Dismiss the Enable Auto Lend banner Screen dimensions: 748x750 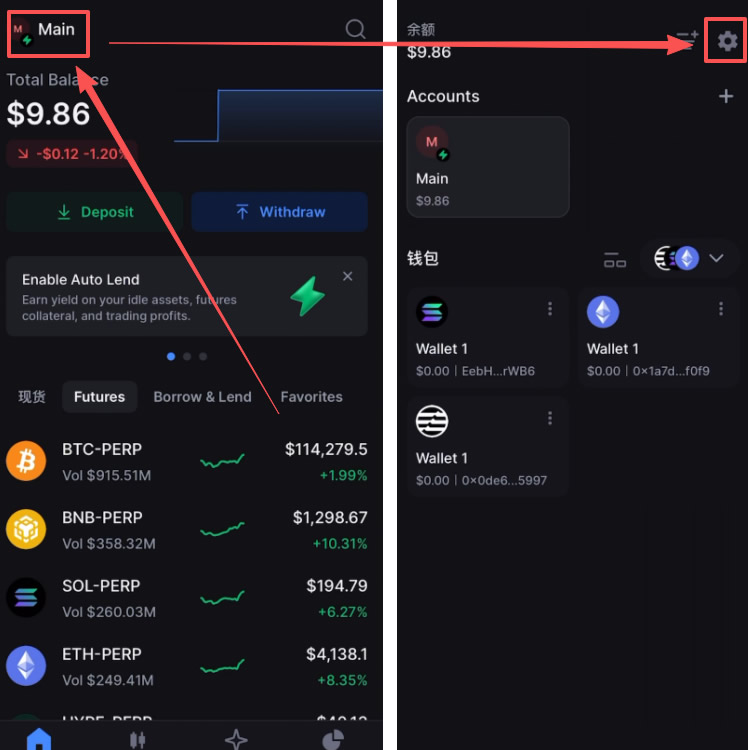[x=348, y=276]
